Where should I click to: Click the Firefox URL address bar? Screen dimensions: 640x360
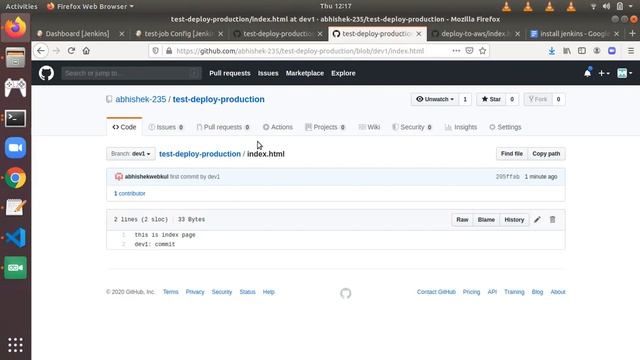tap(300, 51)
